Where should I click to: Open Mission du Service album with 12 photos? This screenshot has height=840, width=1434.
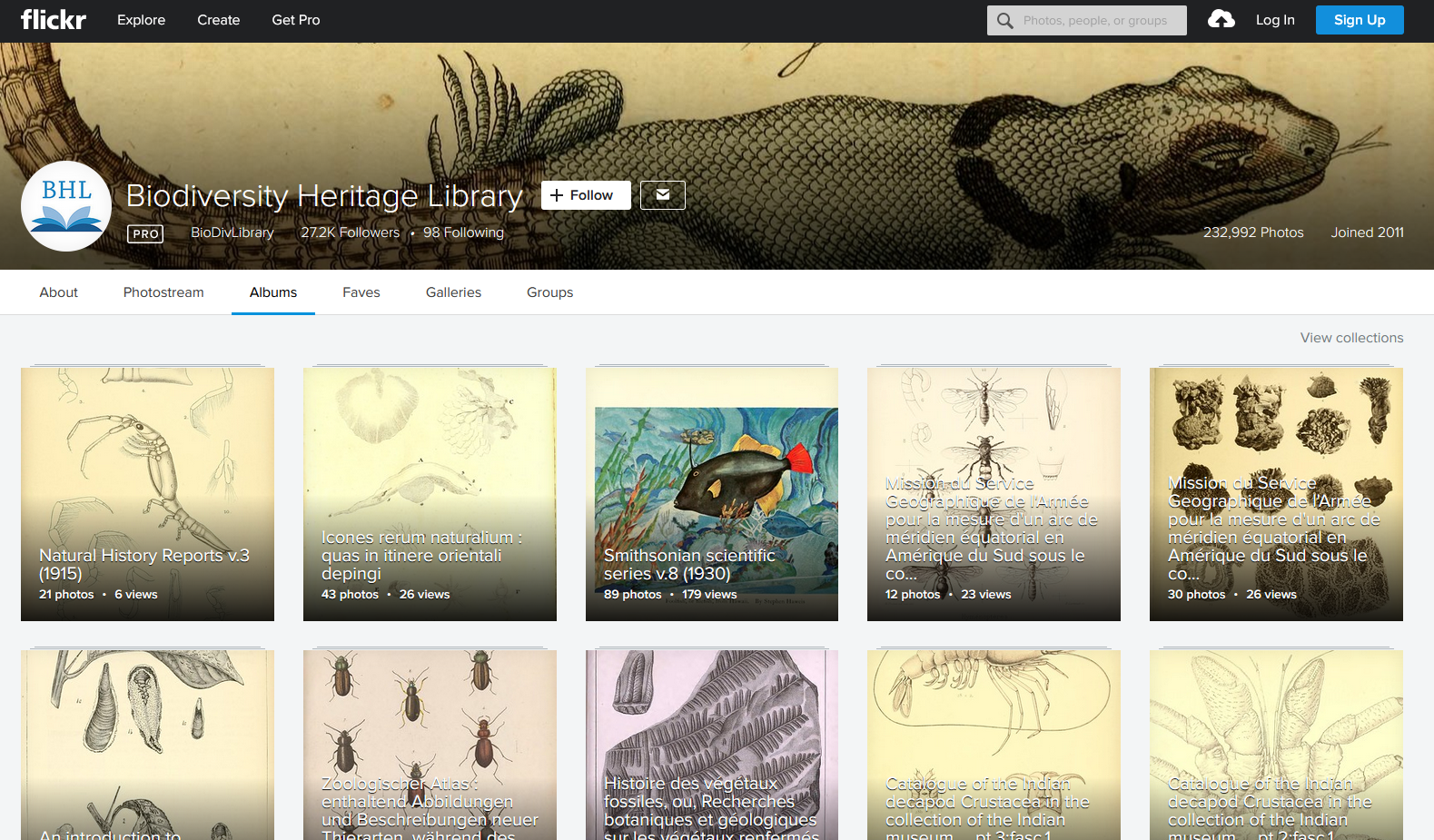pos(994,494)
